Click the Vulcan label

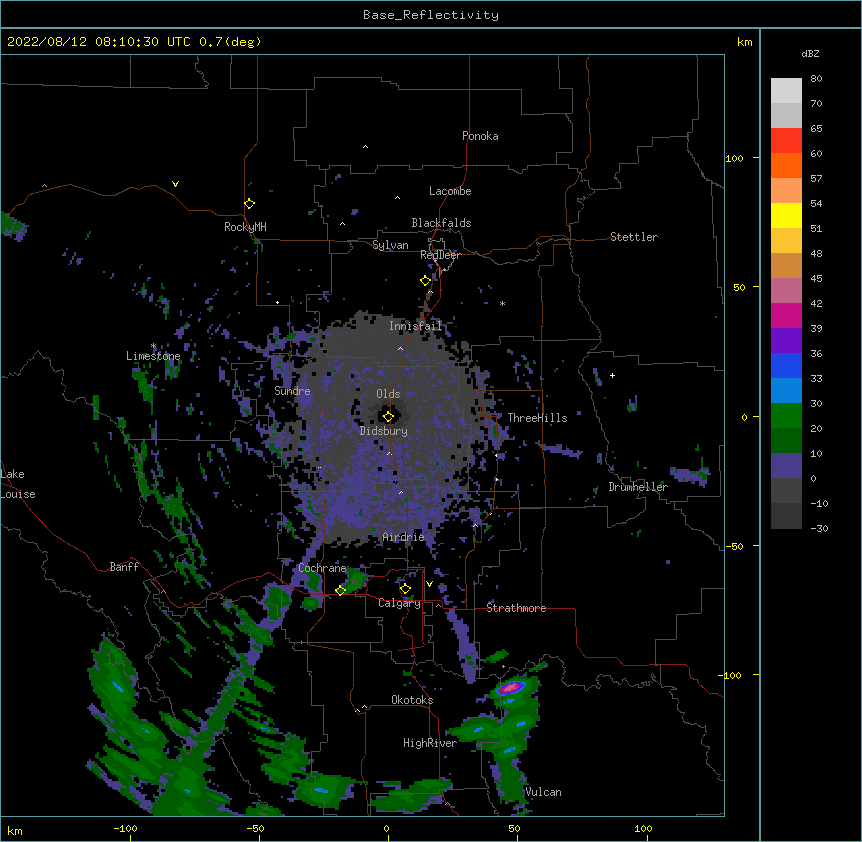[543, 792]
